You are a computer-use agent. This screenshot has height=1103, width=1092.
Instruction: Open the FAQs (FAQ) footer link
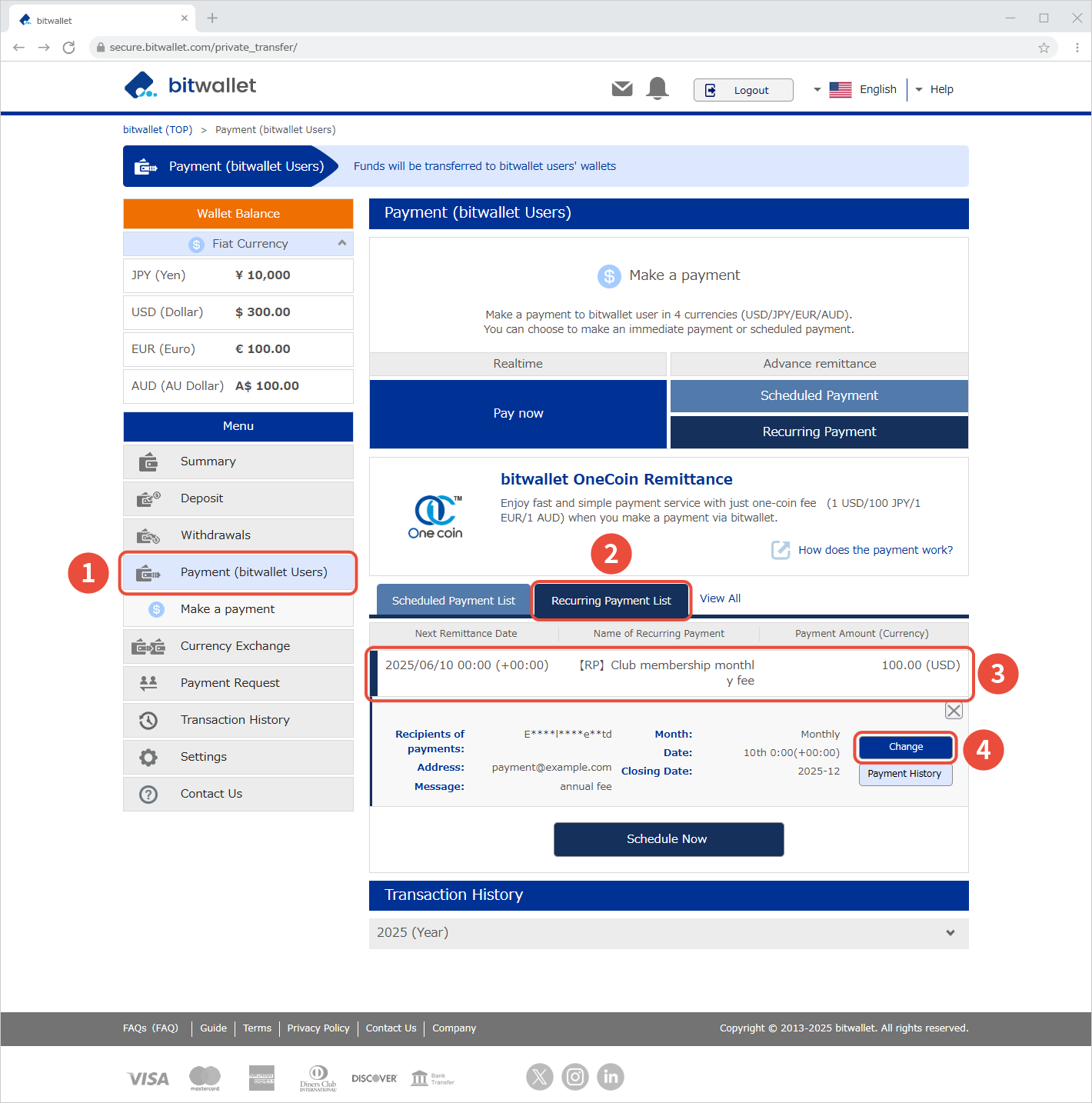(151, 1028)
